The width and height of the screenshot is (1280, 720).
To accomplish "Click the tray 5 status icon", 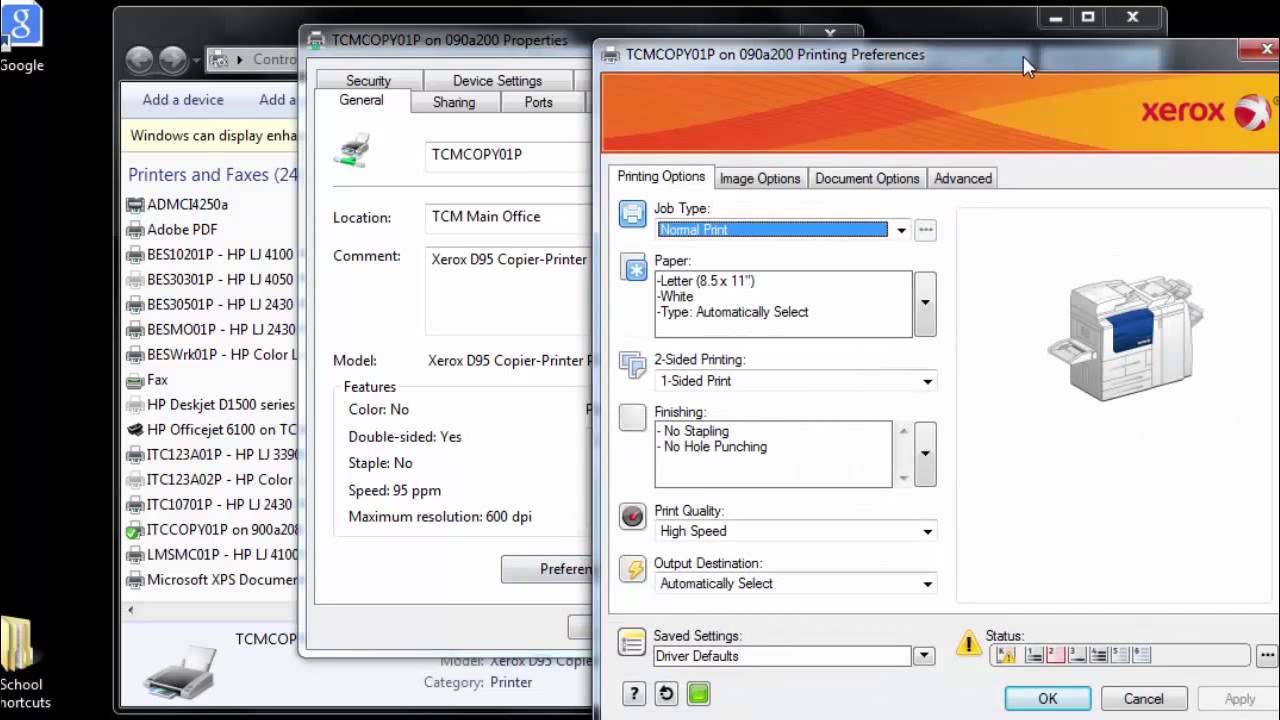I will (1120, 655).
